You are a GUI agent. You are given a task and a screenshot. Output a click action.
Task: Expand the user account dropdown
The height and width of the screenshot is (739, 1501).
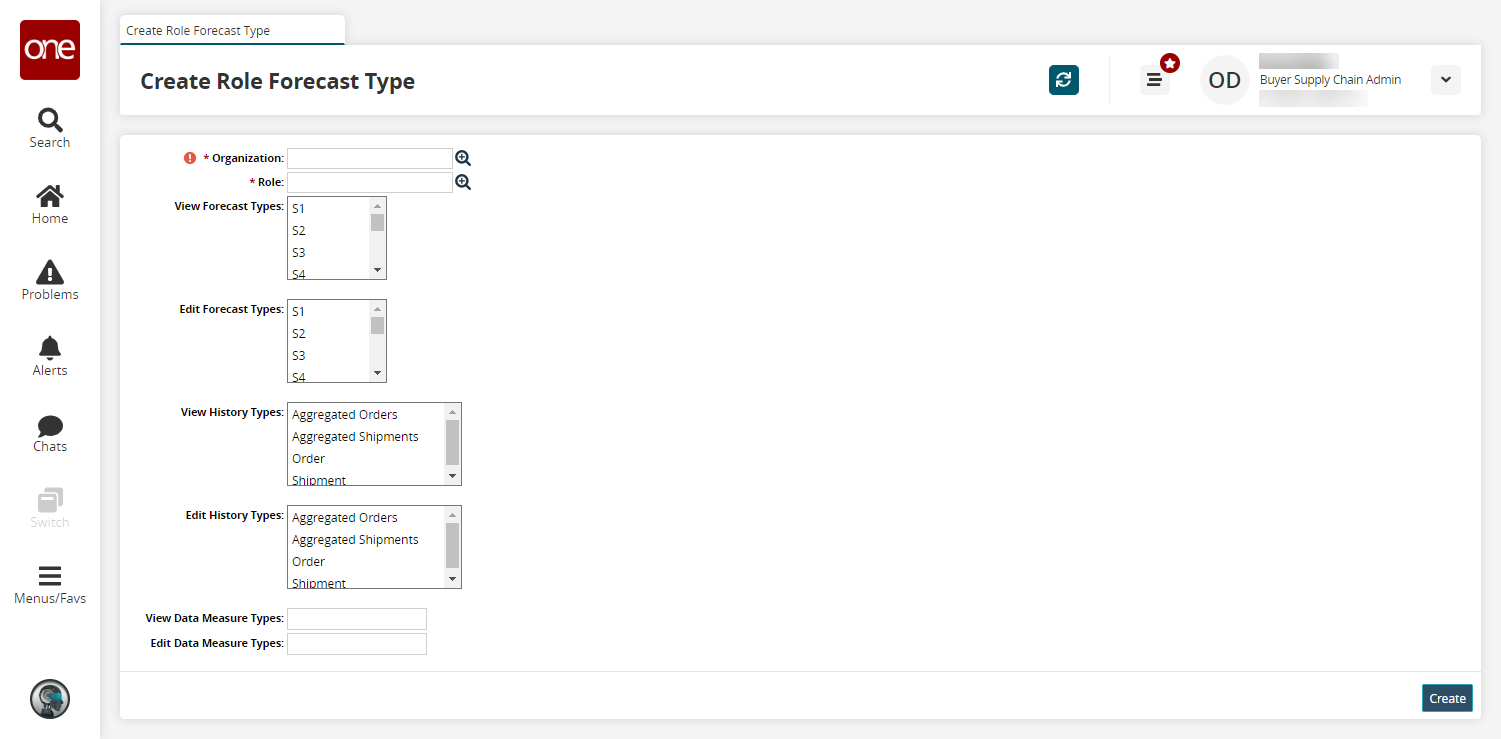pyautogui.click(x=1446, y=80)
